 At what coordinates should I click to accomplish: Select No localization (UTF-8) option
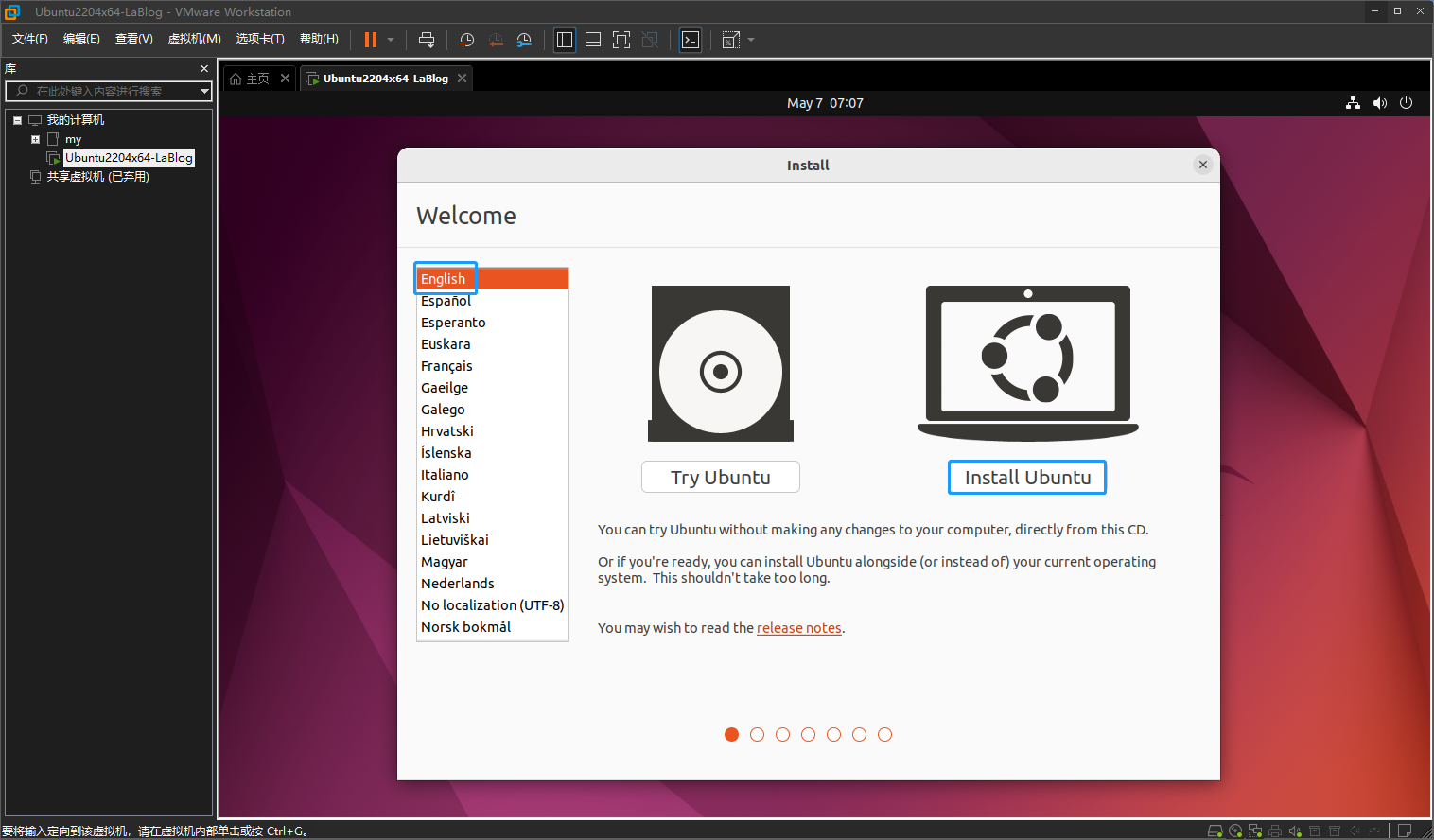tap(493, 605)
